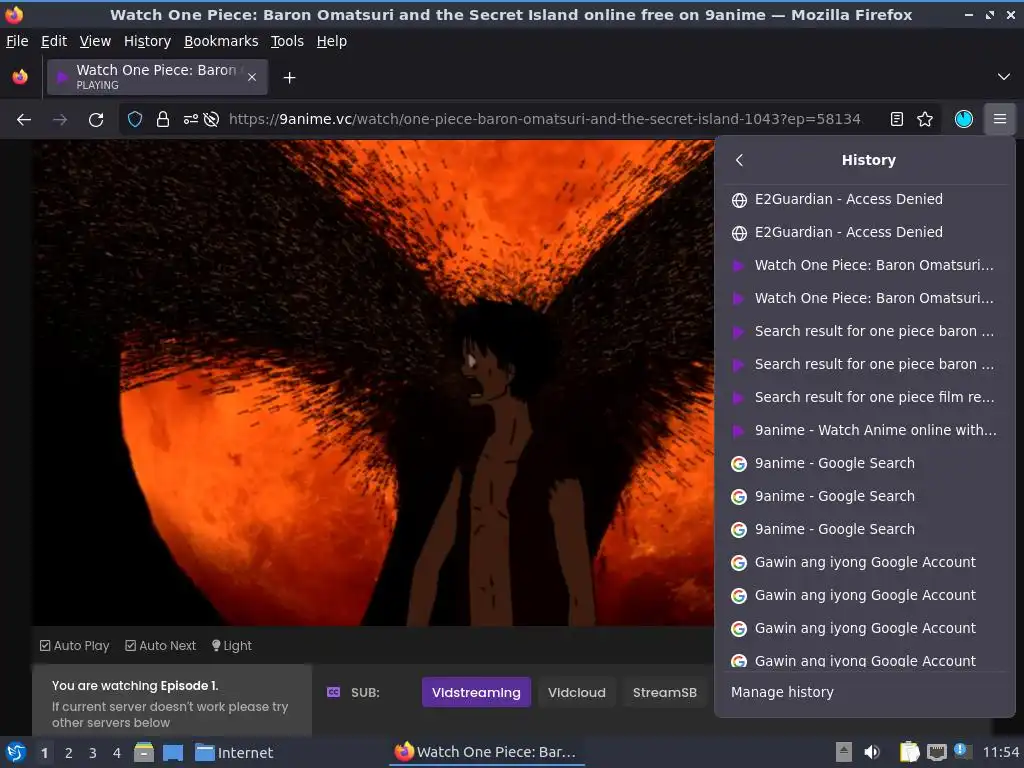This screenshot has height=768, width=1024.
Task: Toggle the Light option
Action: (232, 646)
